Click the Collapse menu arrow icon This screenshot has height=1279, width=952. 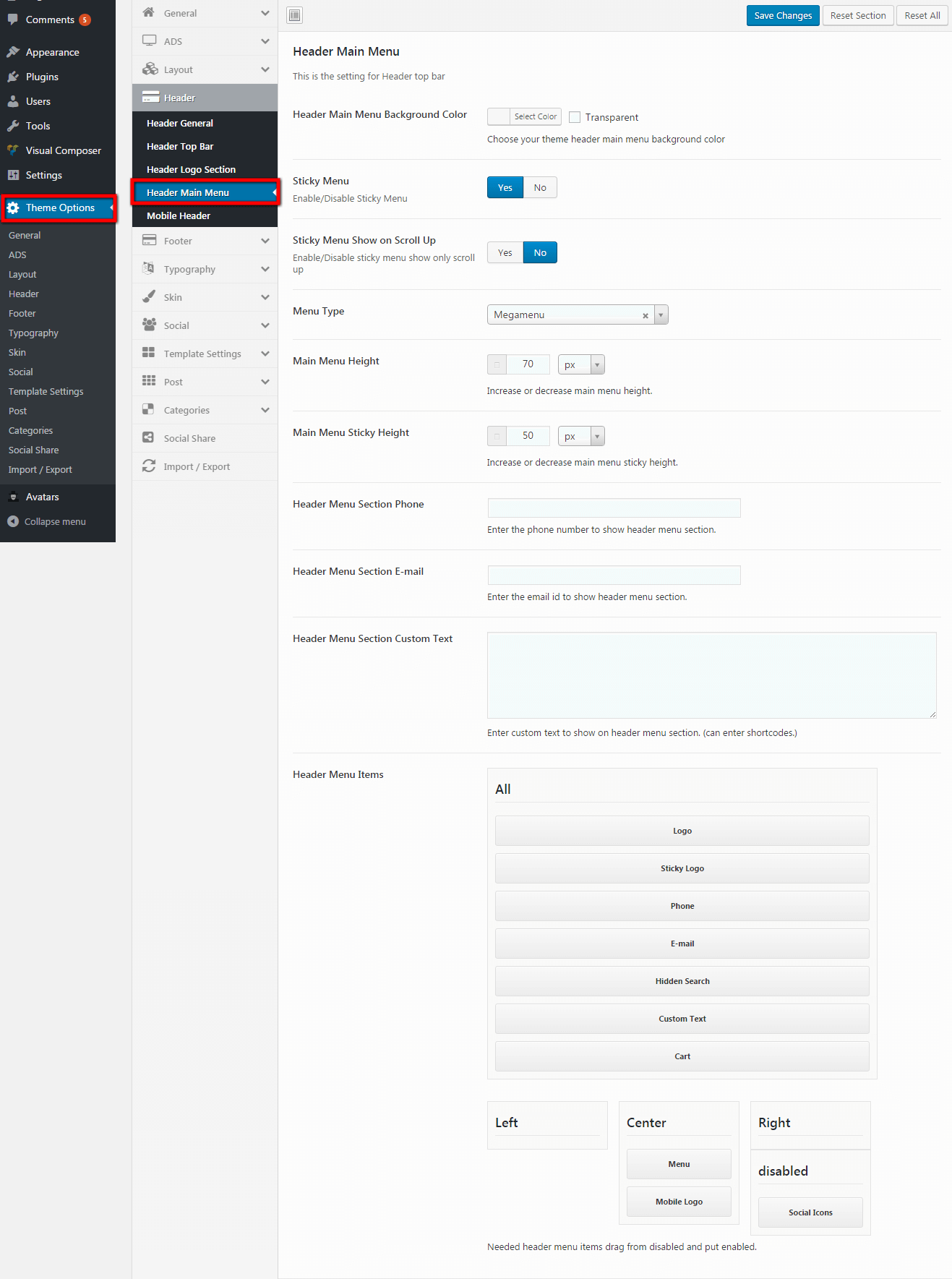(13, 521)
